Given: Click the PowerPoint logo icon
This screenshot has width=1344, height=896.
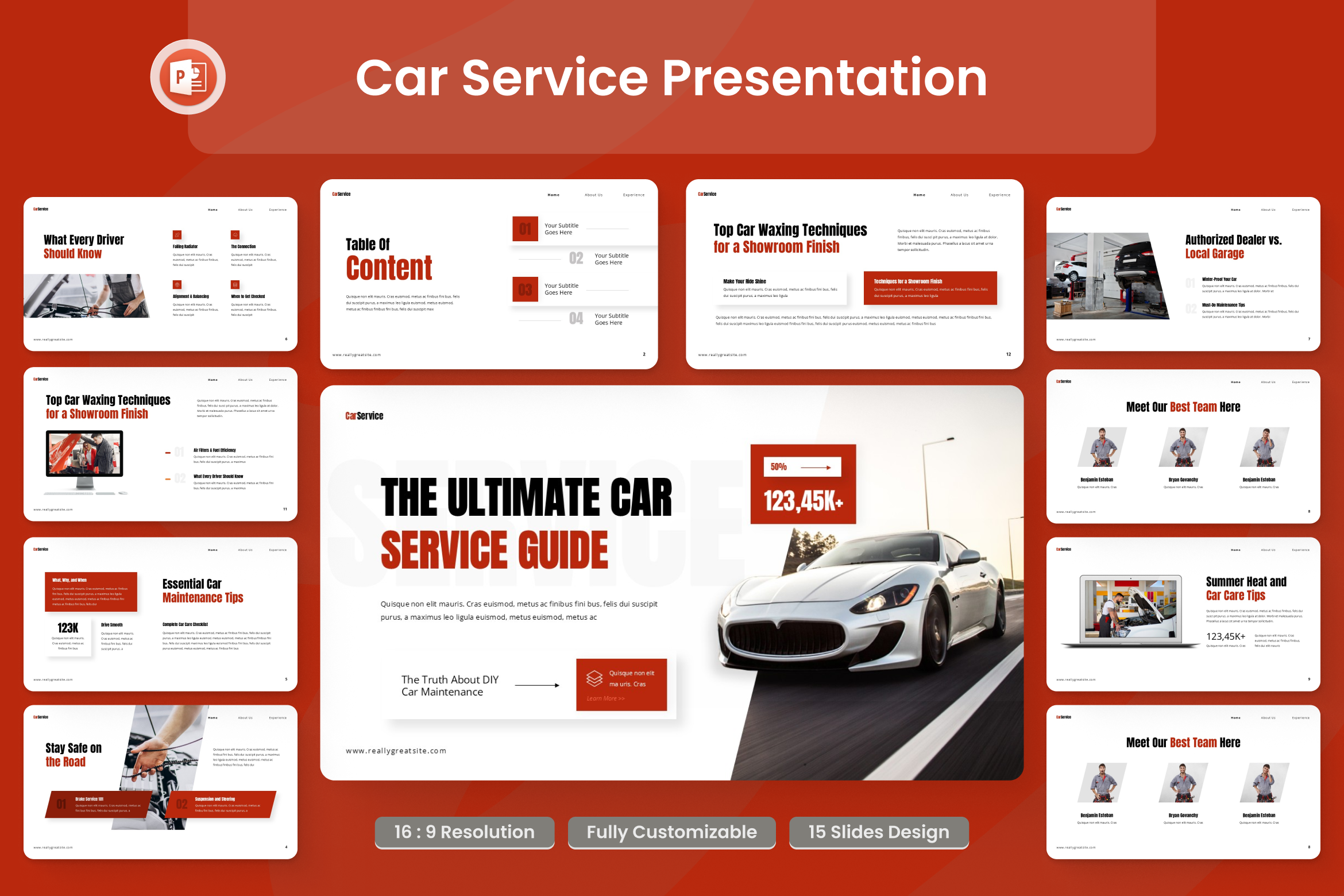Looking at the screenshot, I should coord(188,76).
